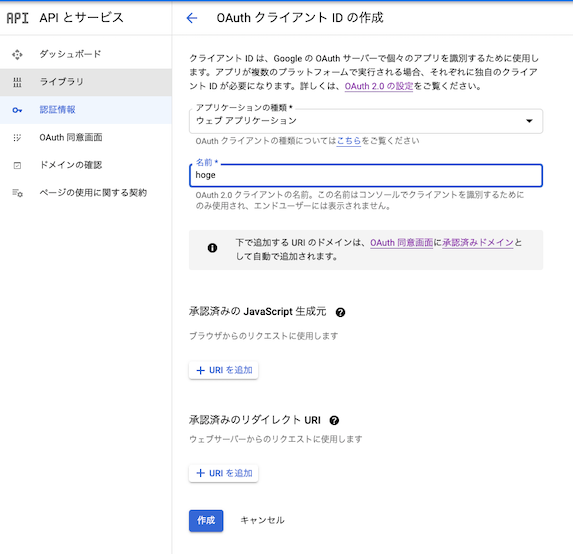Open 承認済みドメイン link in notice box

click(478, 243)
